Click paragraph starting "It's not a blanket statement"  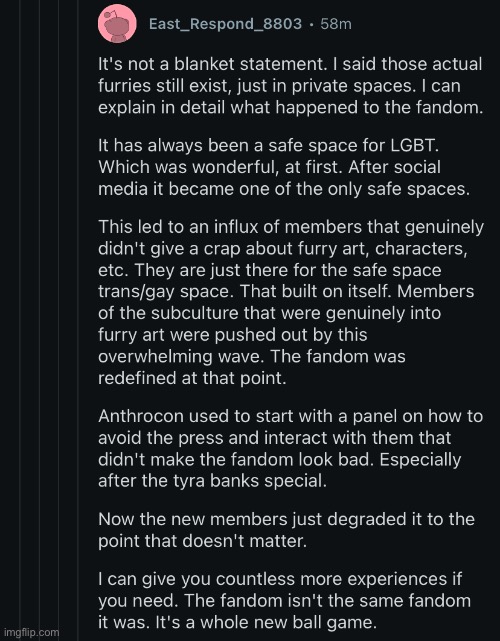coord(290,86)
